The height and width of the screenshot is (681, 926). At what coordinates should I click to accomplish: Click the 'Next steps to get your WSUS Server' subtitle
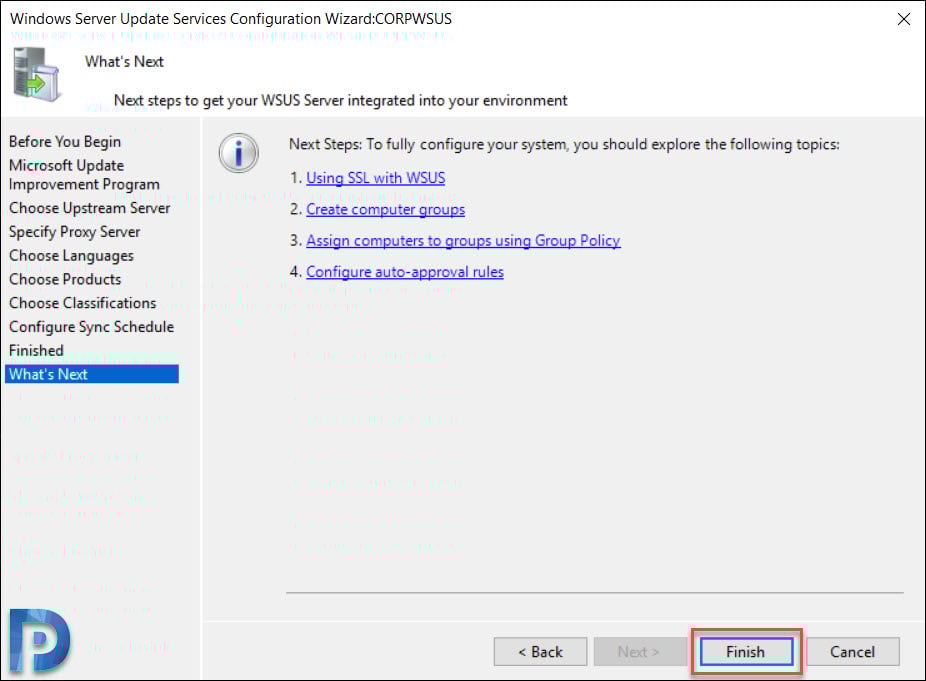[340, 100]
